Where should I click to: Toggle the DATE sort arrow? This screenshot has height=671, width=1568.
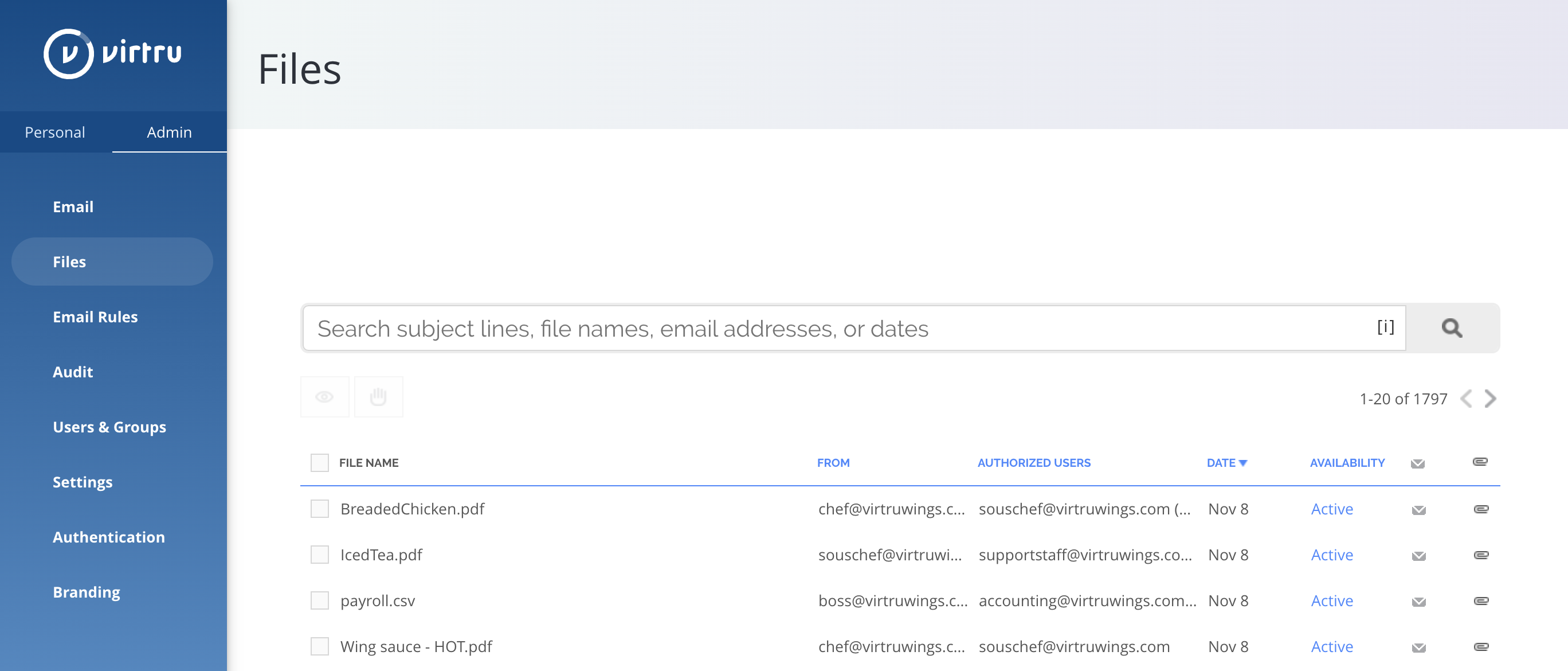(x=1244, y=463)
